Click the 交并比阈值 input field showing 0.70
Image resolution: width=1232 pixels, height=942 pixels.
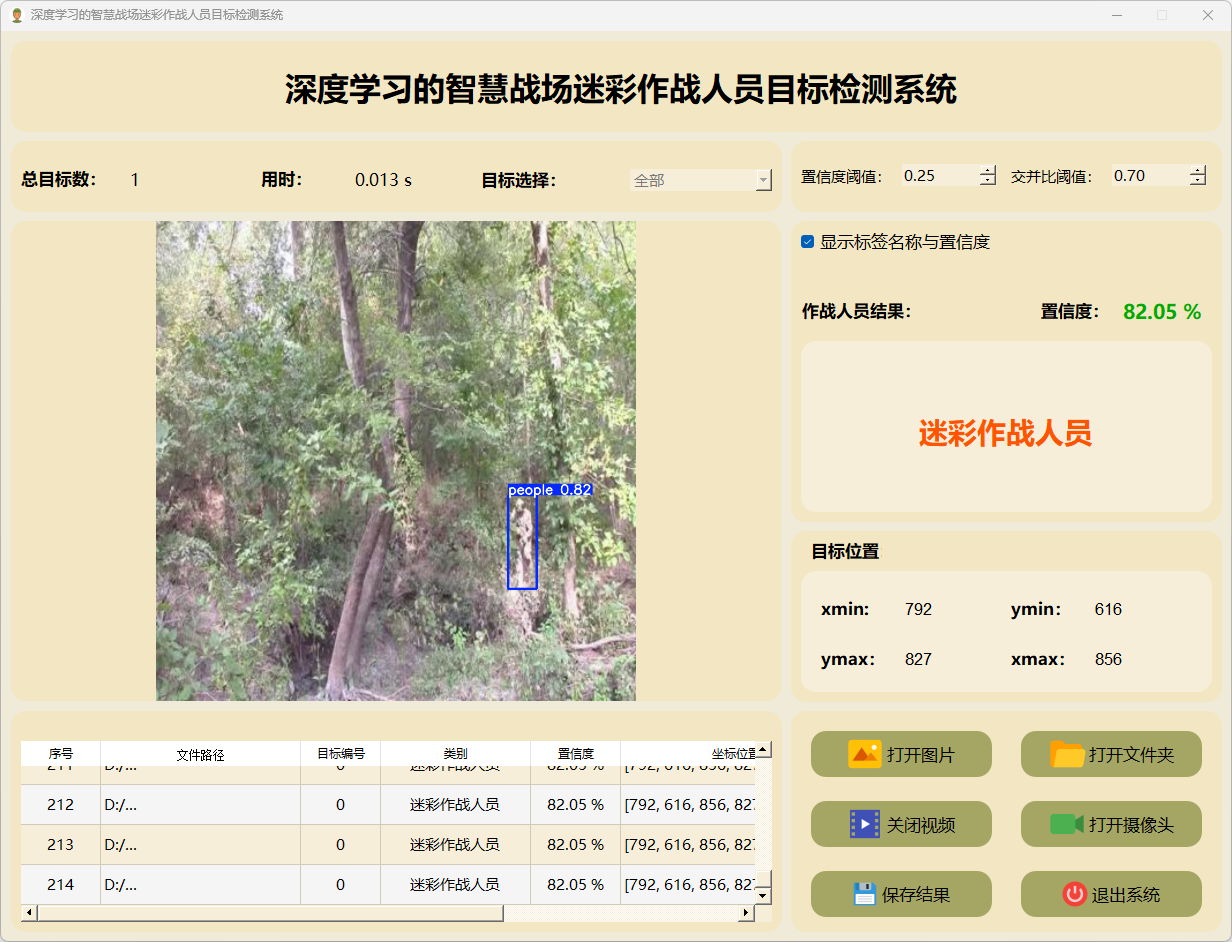pyautogui.click(x=1148, y=176)
